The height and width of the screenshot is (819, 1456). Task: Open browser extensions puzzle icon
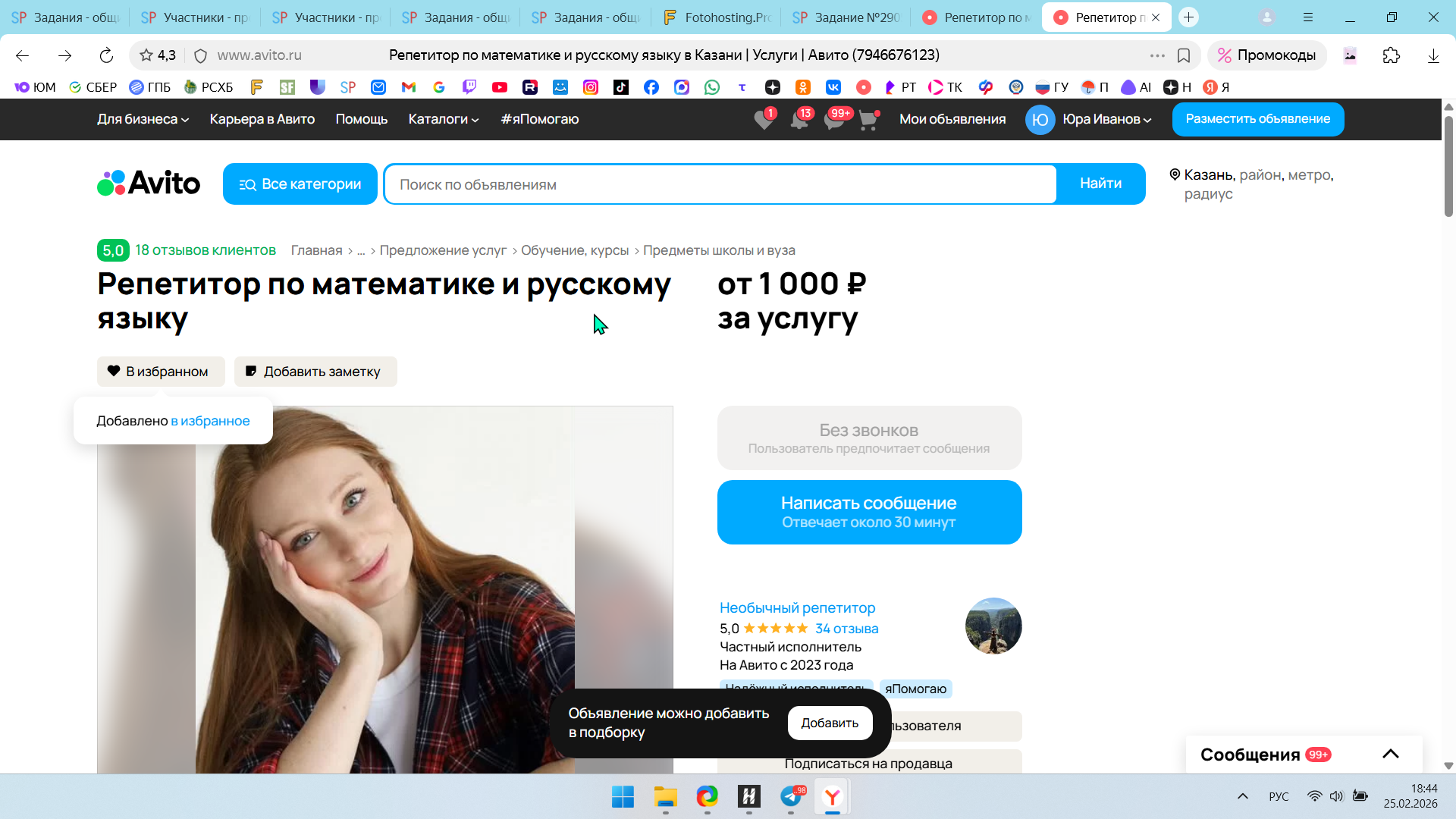click(1391, 55)
